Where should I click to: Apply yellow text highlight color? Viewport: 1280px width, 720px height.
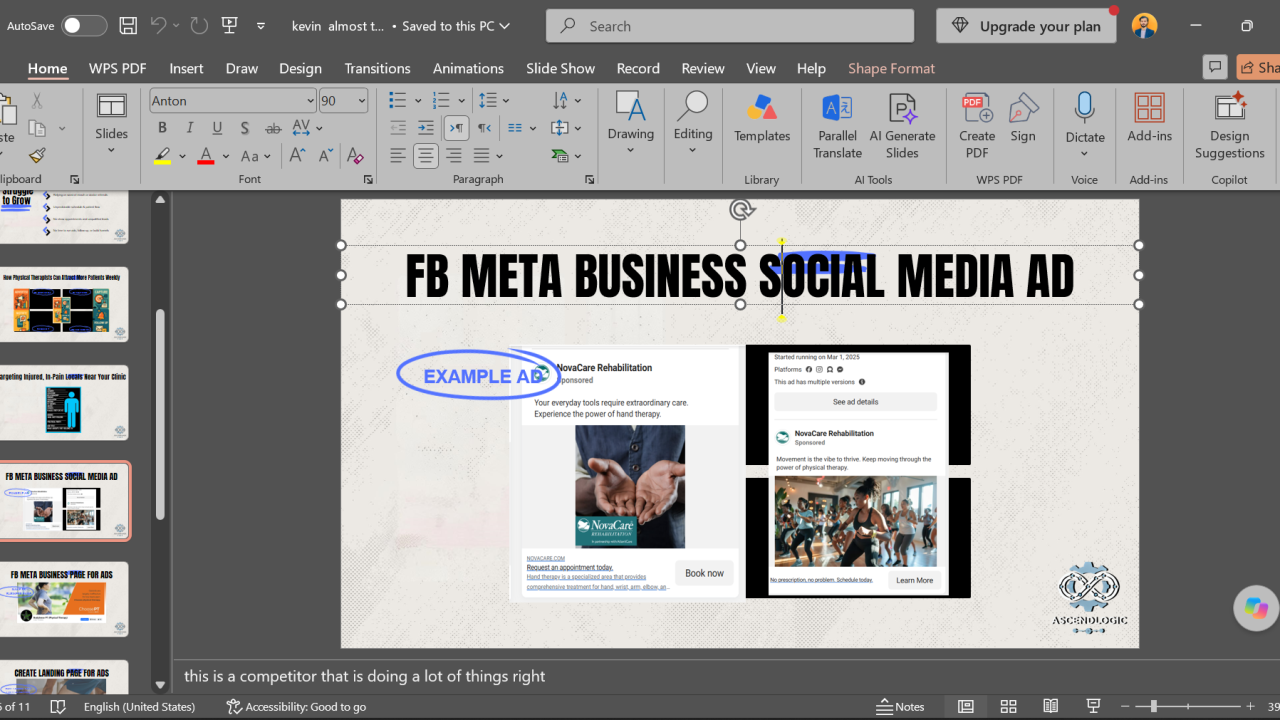coord(163,156)
